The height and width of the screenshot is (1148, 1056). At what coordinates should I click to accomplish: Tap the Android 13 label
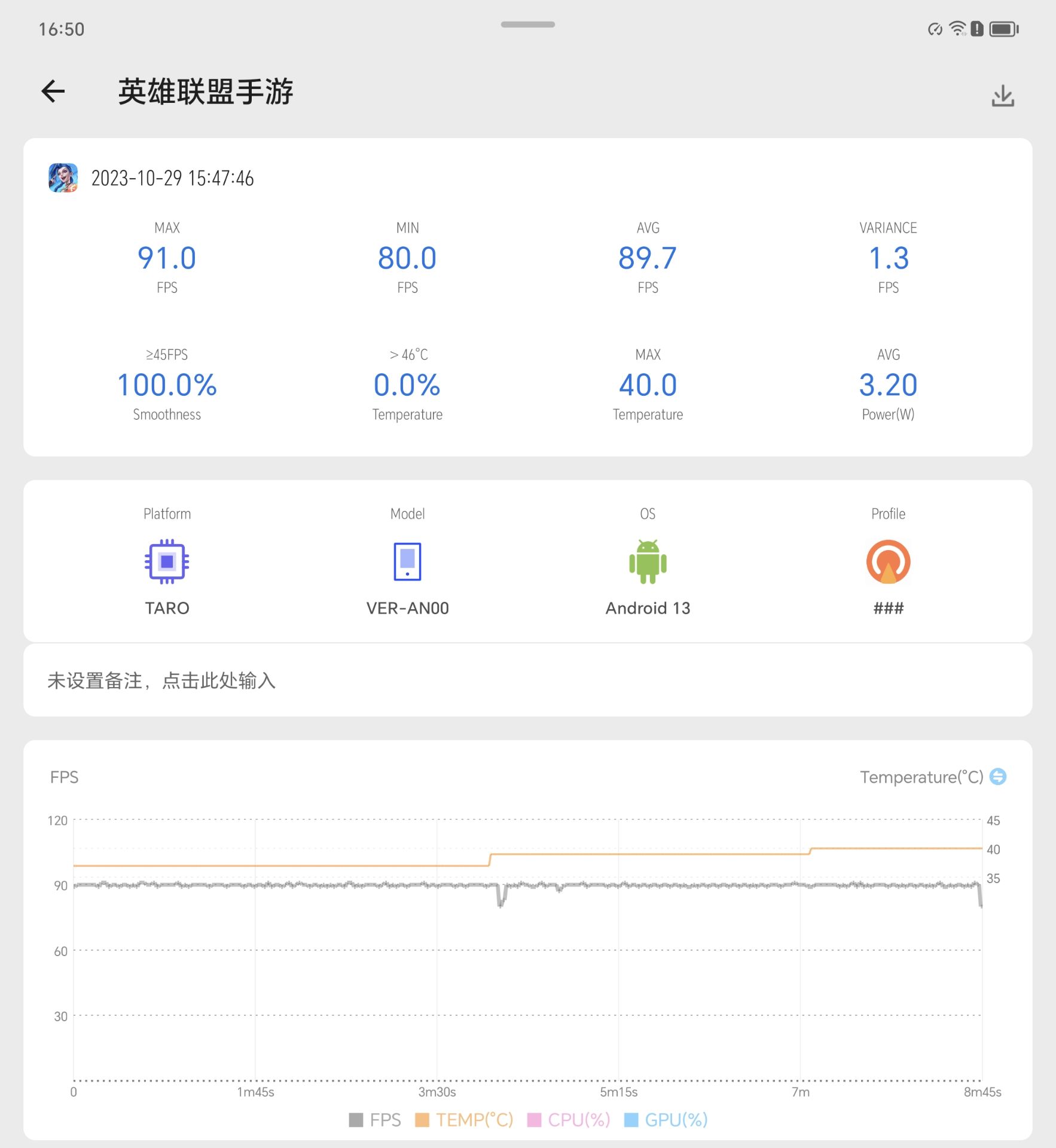[648, 608]
